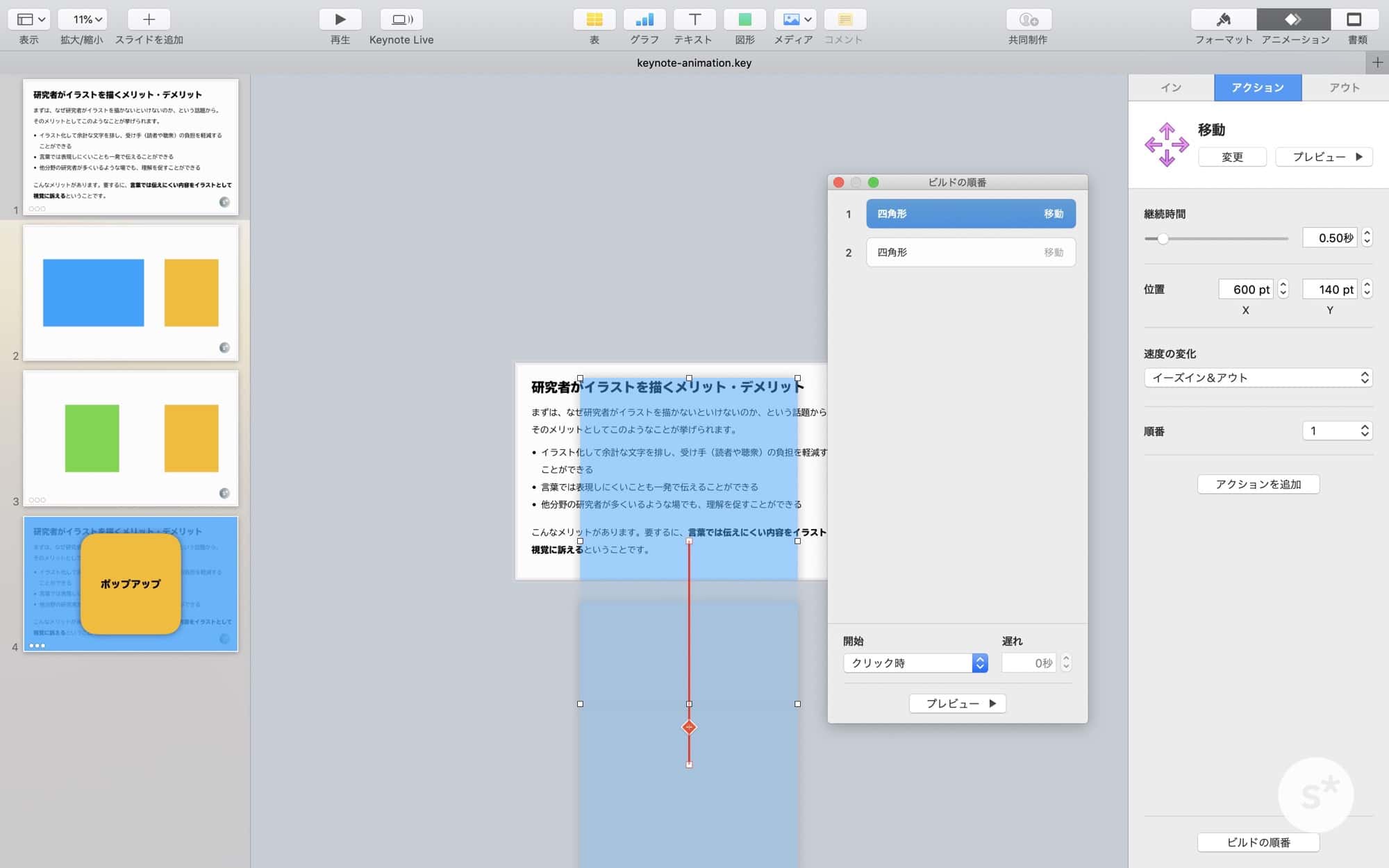Open the Document (書類) inspector icon
The image size is (1389, 868).
pos(1354,19)
